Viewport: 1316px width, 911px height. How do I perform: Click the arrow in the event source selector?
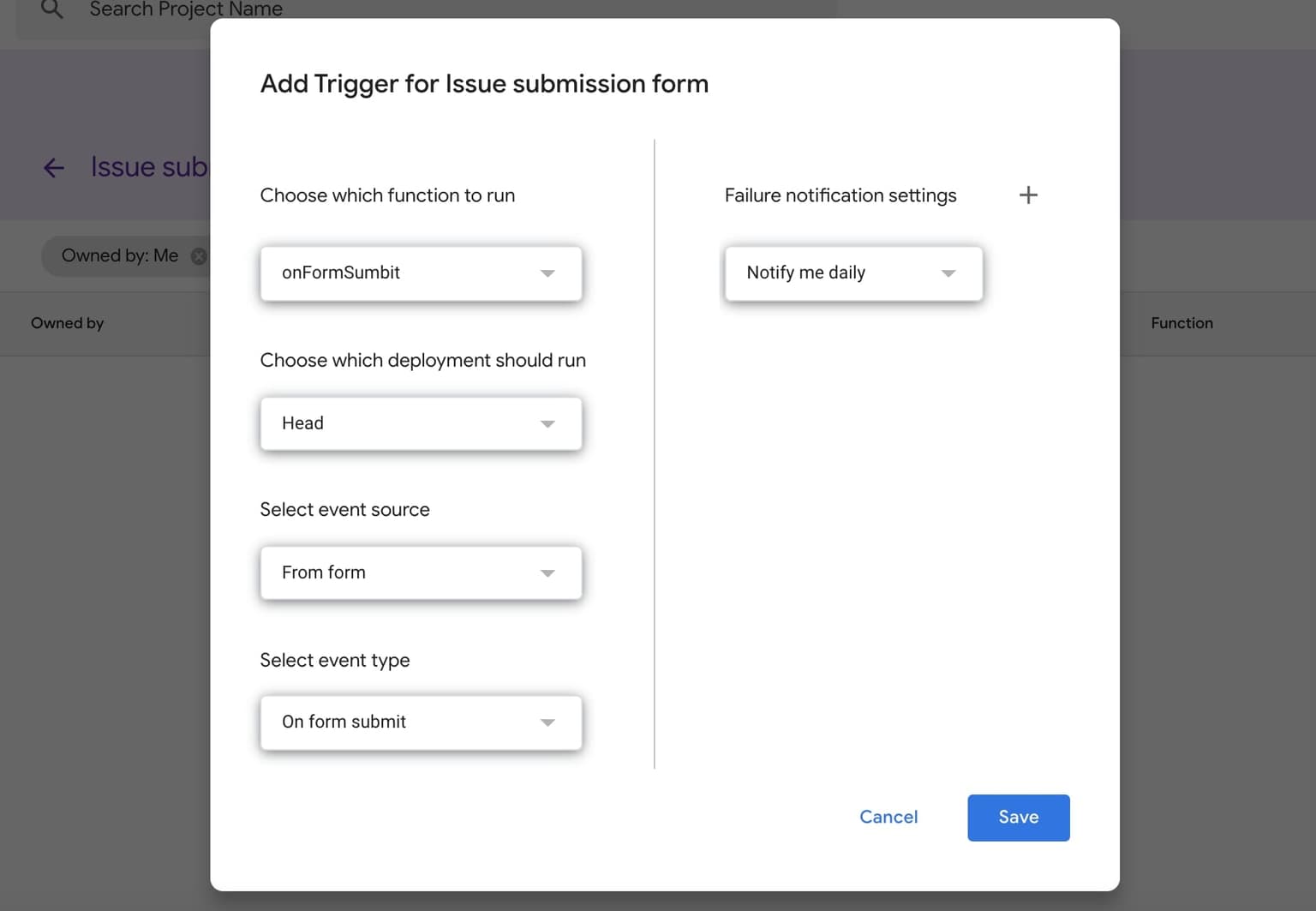coord(547,573)
